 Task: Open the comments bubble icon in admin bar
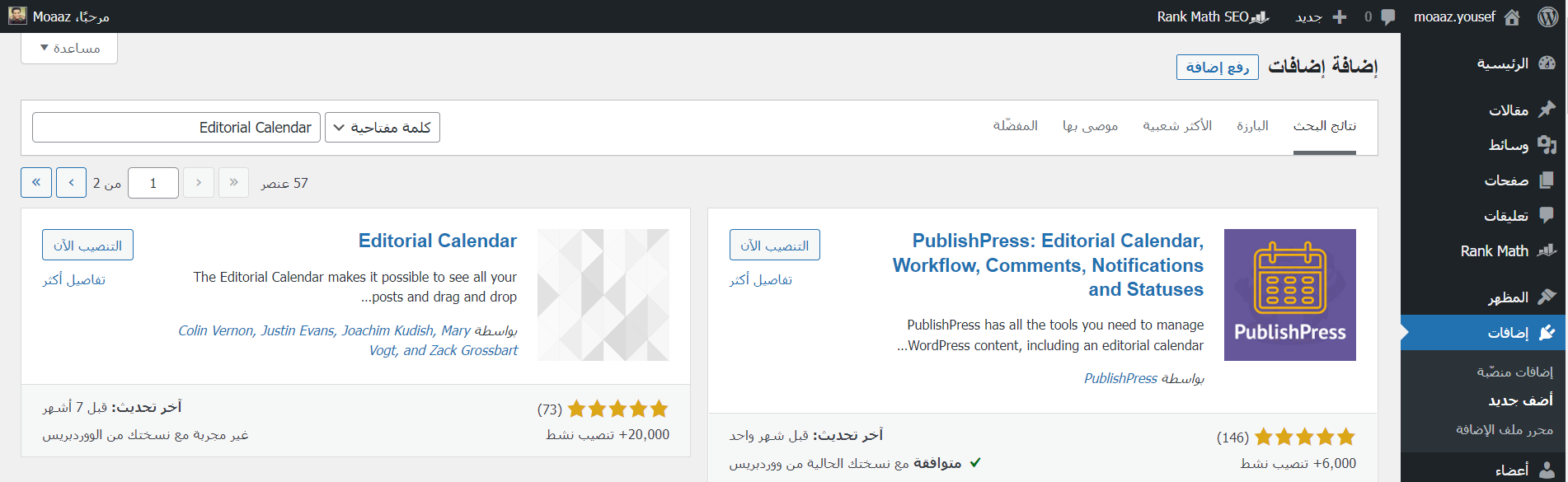(x=1387, y=16)
